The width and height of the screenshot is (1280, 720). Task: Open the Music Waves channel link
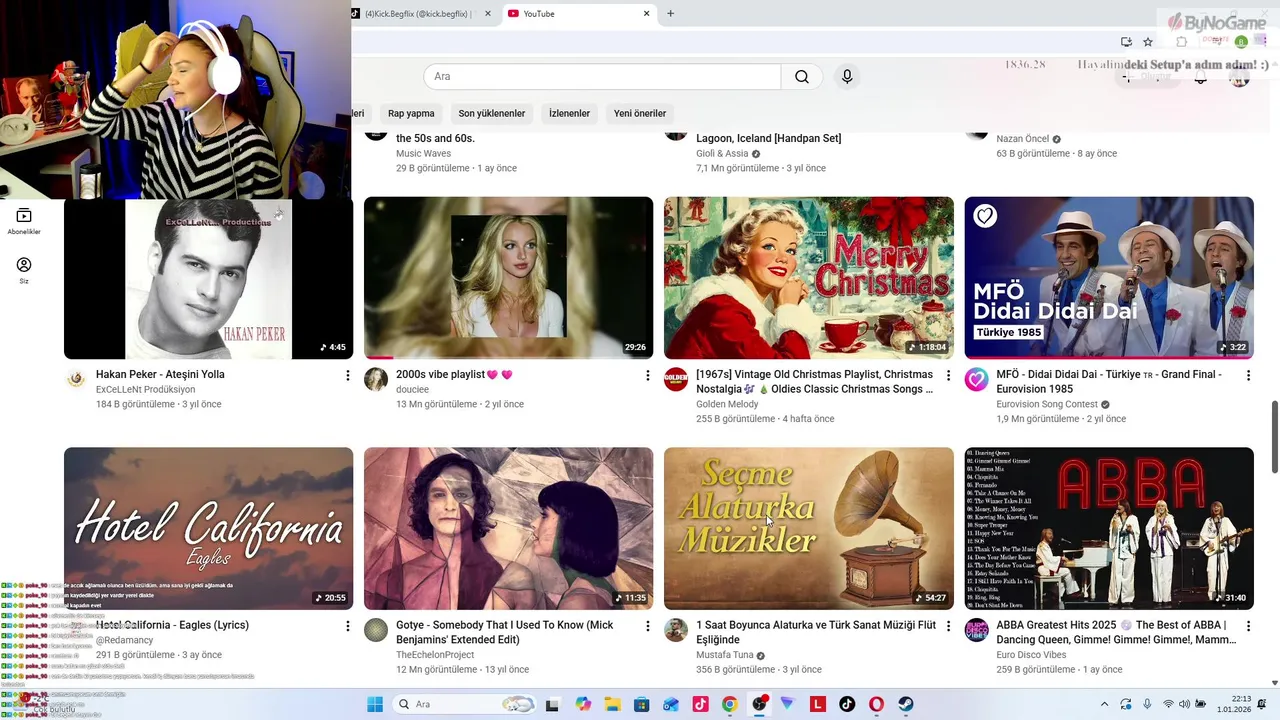(423, 154)
